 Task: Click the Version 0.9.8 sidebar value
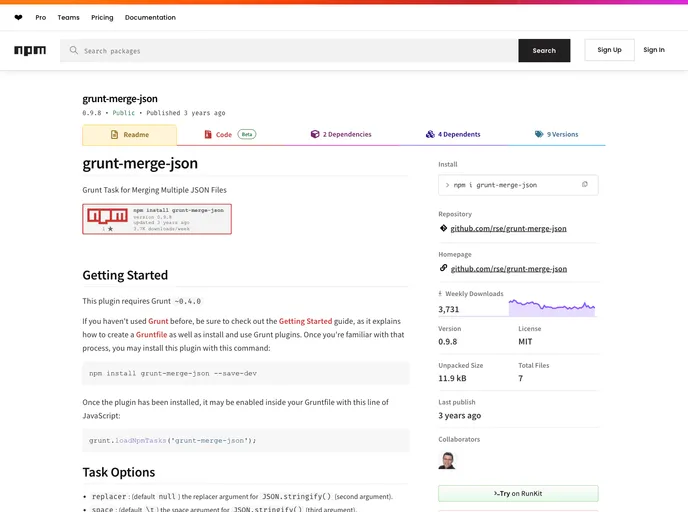pos(448,341)
